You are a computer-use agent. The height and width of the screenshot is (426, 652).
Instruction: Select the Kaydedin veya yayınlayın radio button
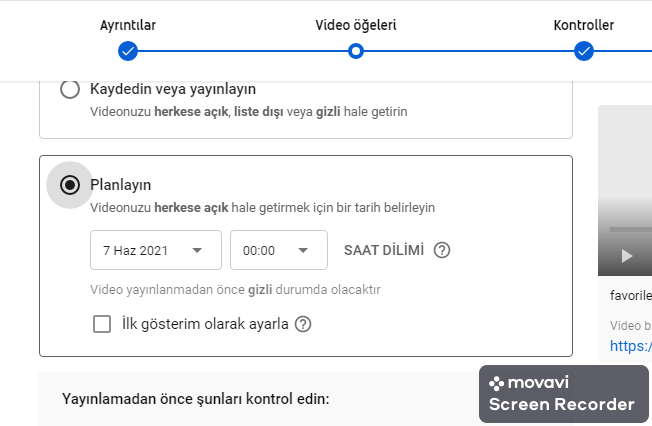click(x=70, y=90)
